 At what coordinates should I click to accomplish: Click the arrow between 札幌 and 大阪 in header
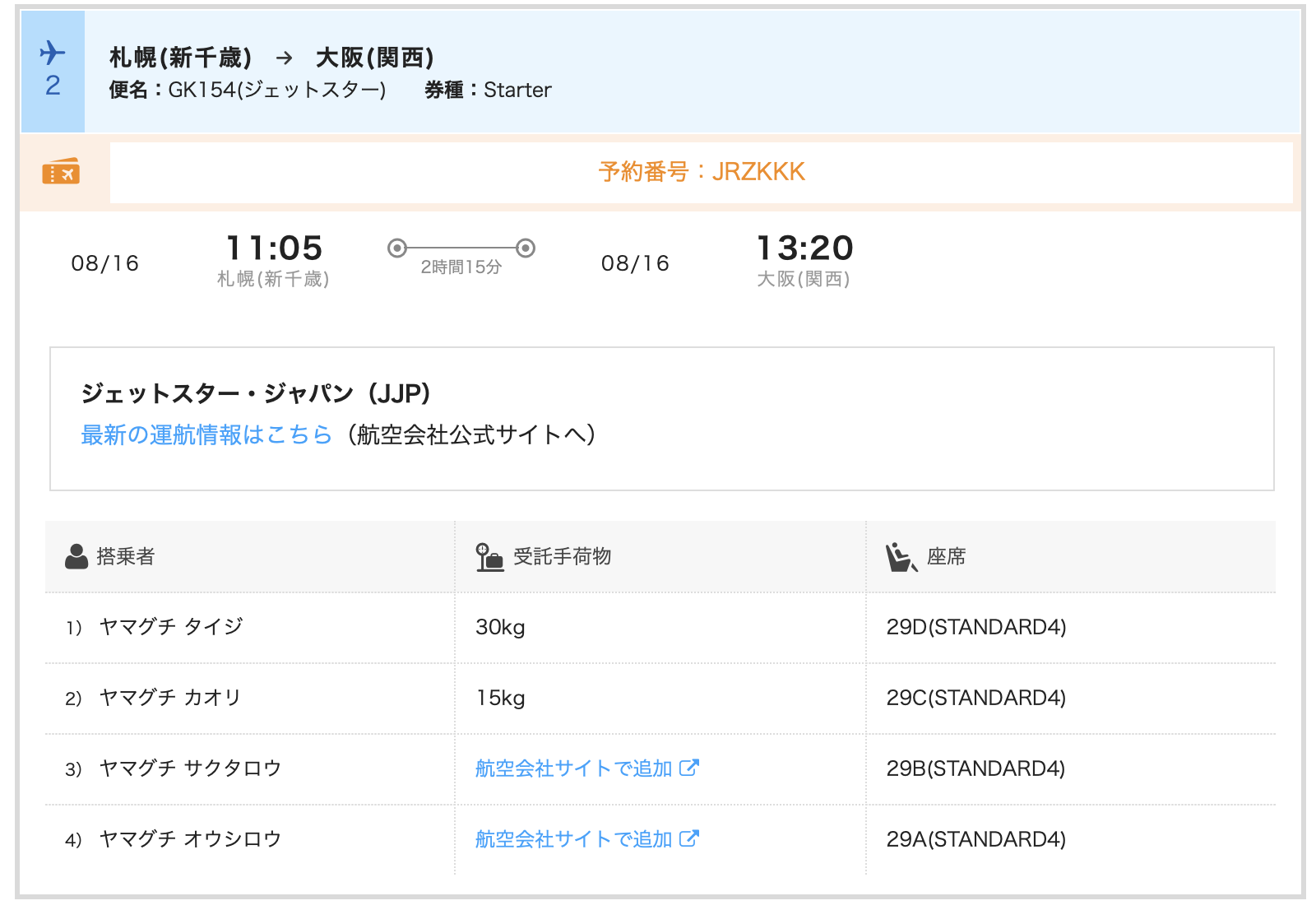point(284,58)
